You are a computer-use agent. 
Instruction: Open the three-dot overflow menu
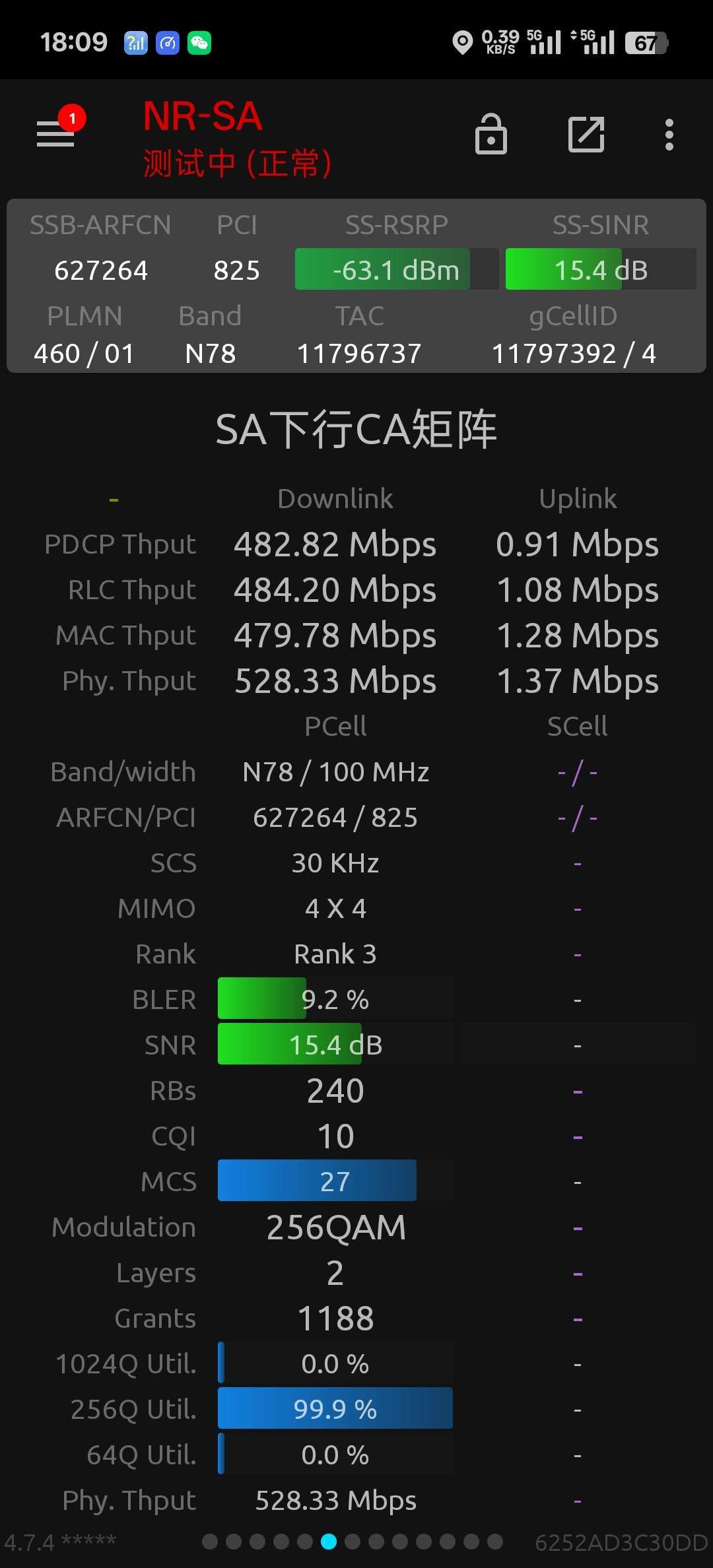pos(669,135)
